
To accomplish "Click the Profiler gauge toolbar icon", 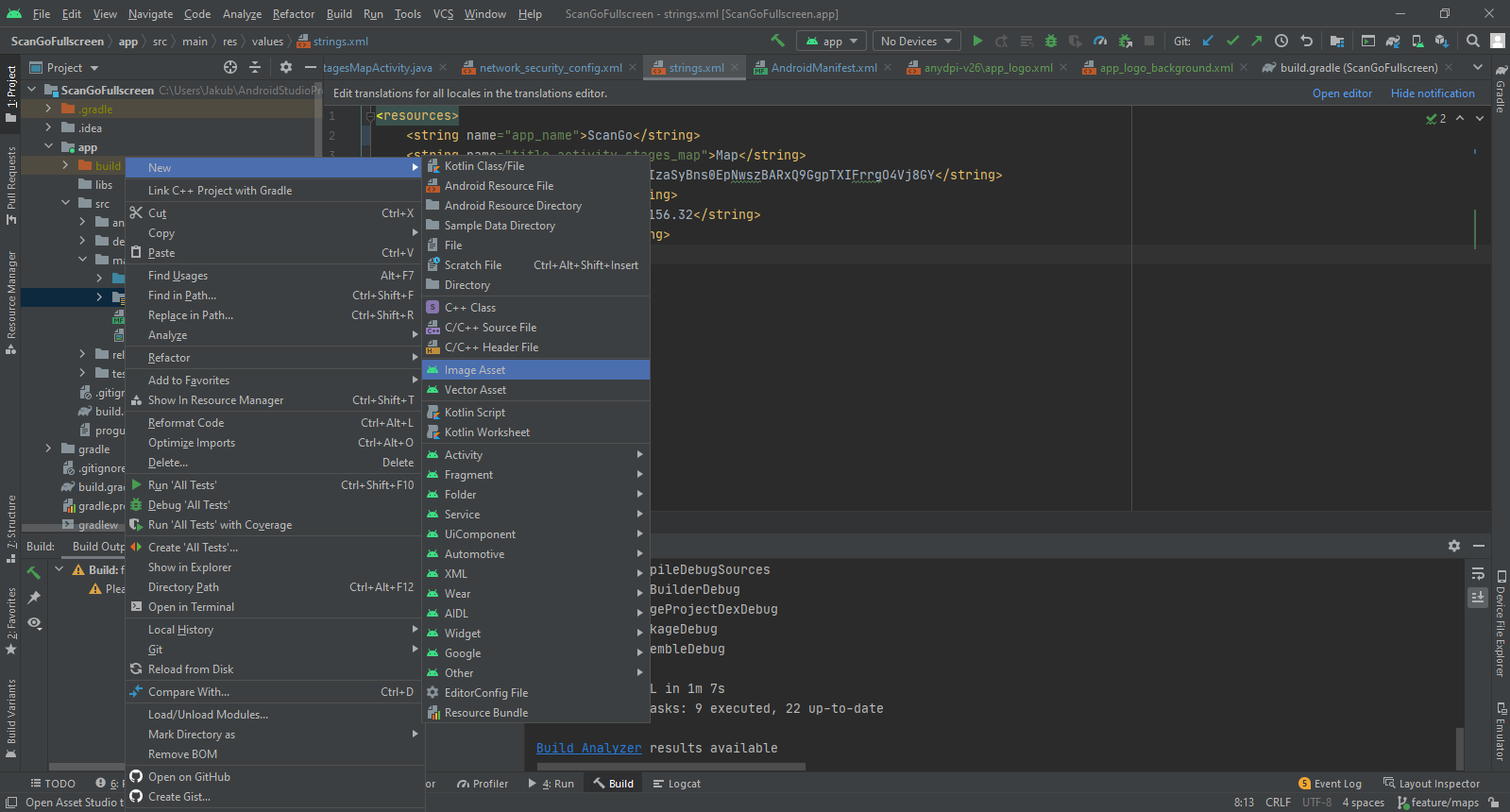I will point(1100,41).
